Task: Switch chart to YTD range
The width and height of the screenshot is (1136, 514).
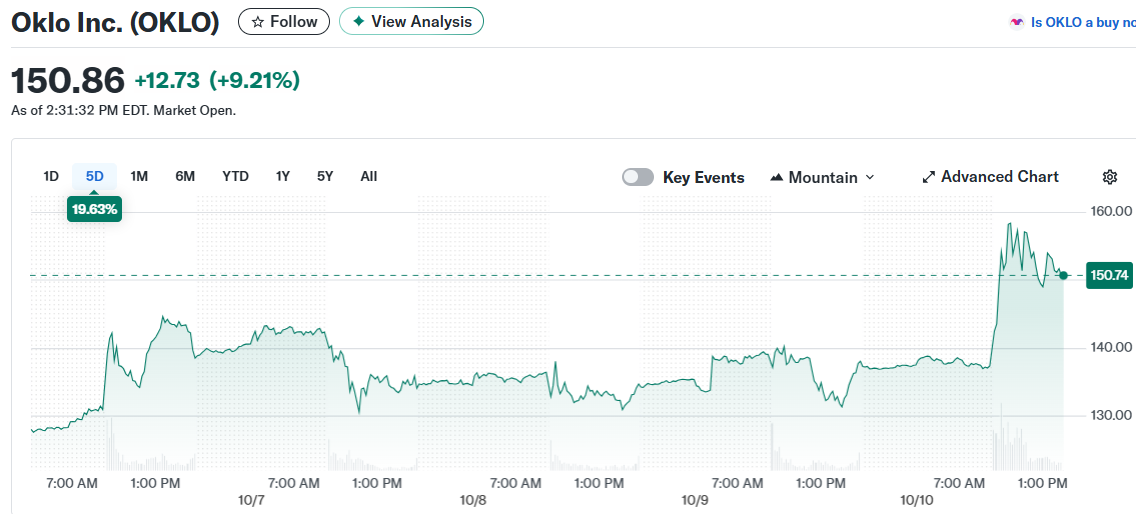Action: point(235,176)
